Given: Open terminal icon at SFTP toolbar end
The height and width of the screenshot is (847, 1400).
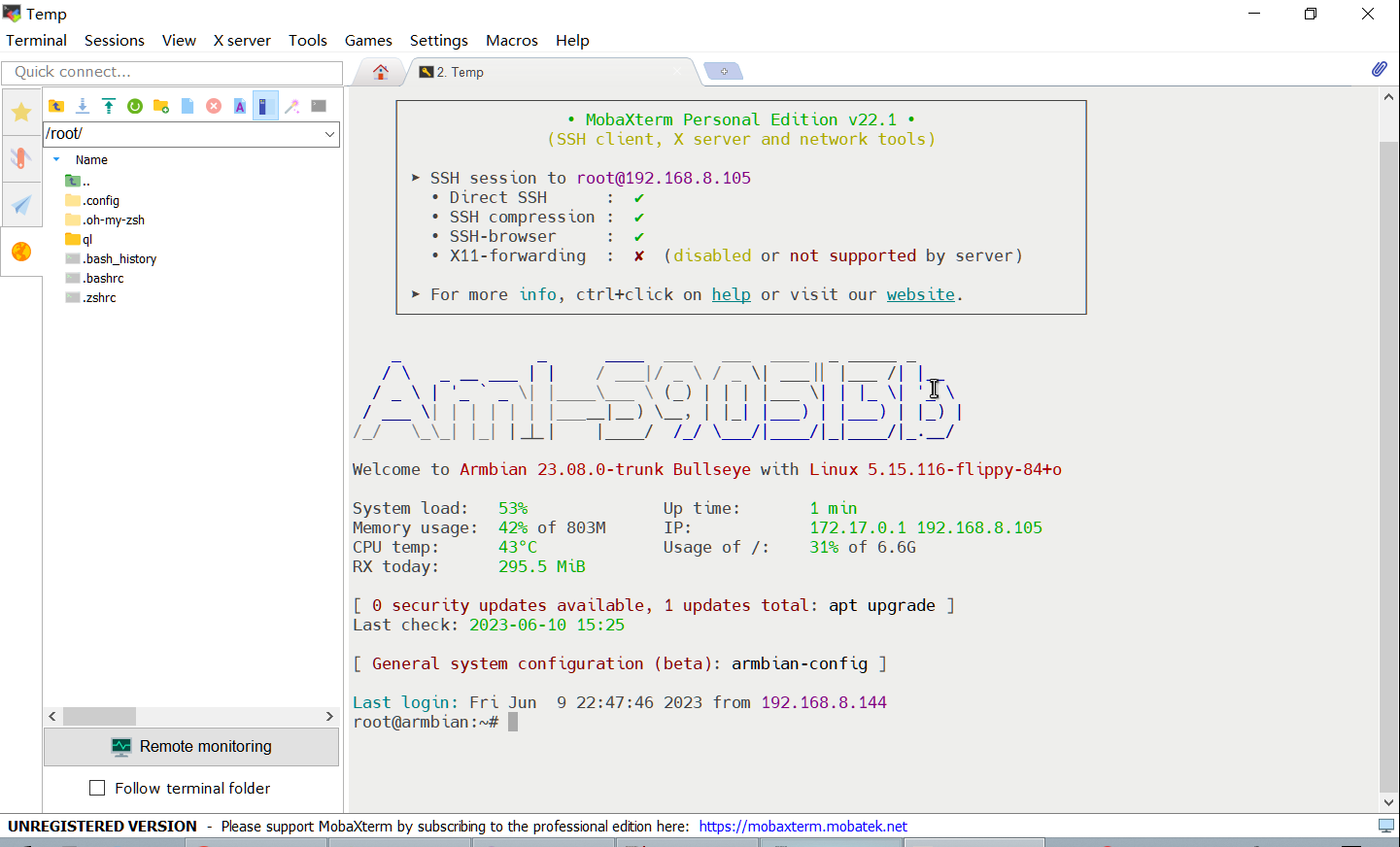Looking at the screenshot, I should [x=319, y=106].
